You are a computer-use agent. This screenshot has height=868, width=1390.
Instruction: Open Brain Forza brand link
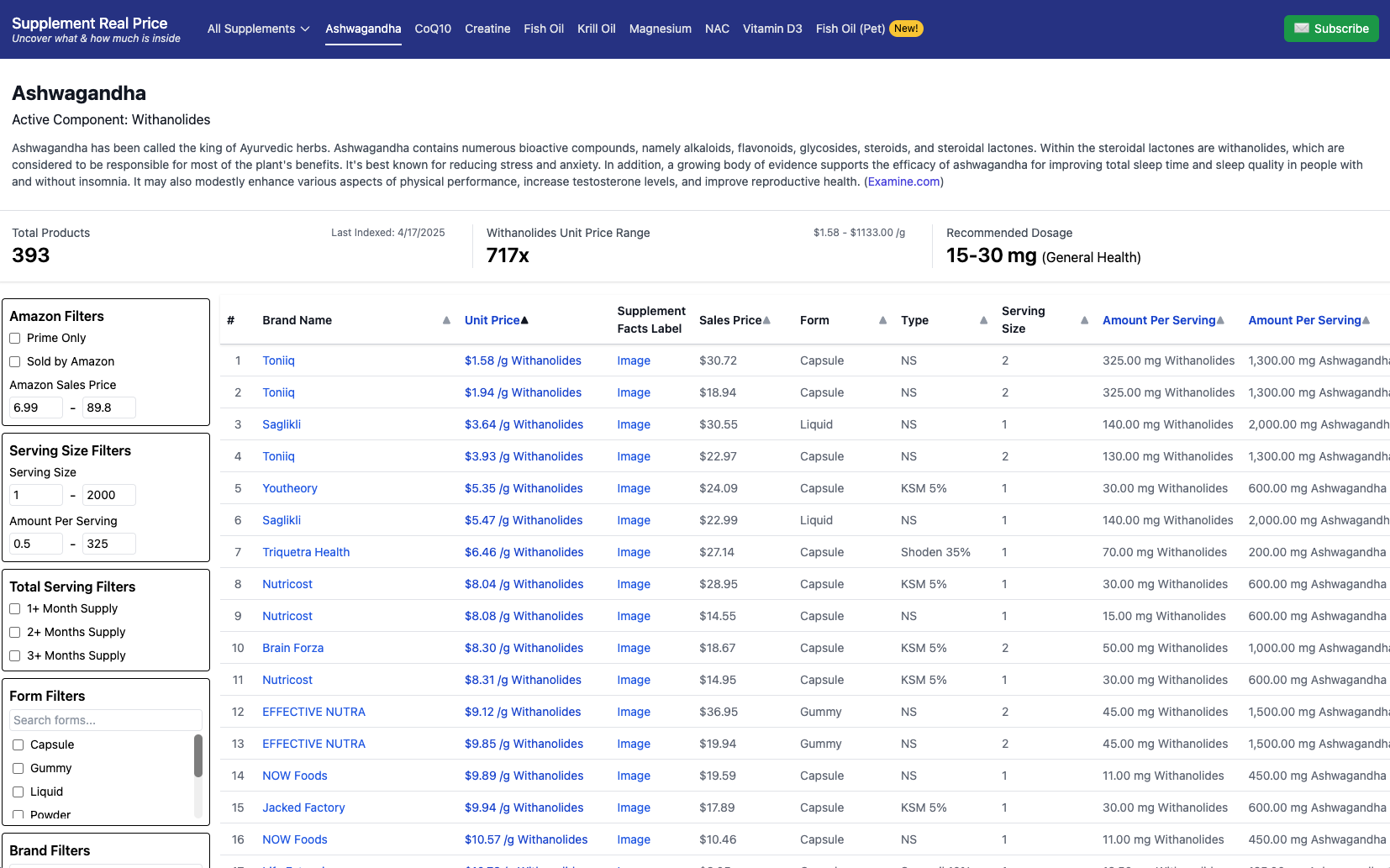click(x=292, y=648)
